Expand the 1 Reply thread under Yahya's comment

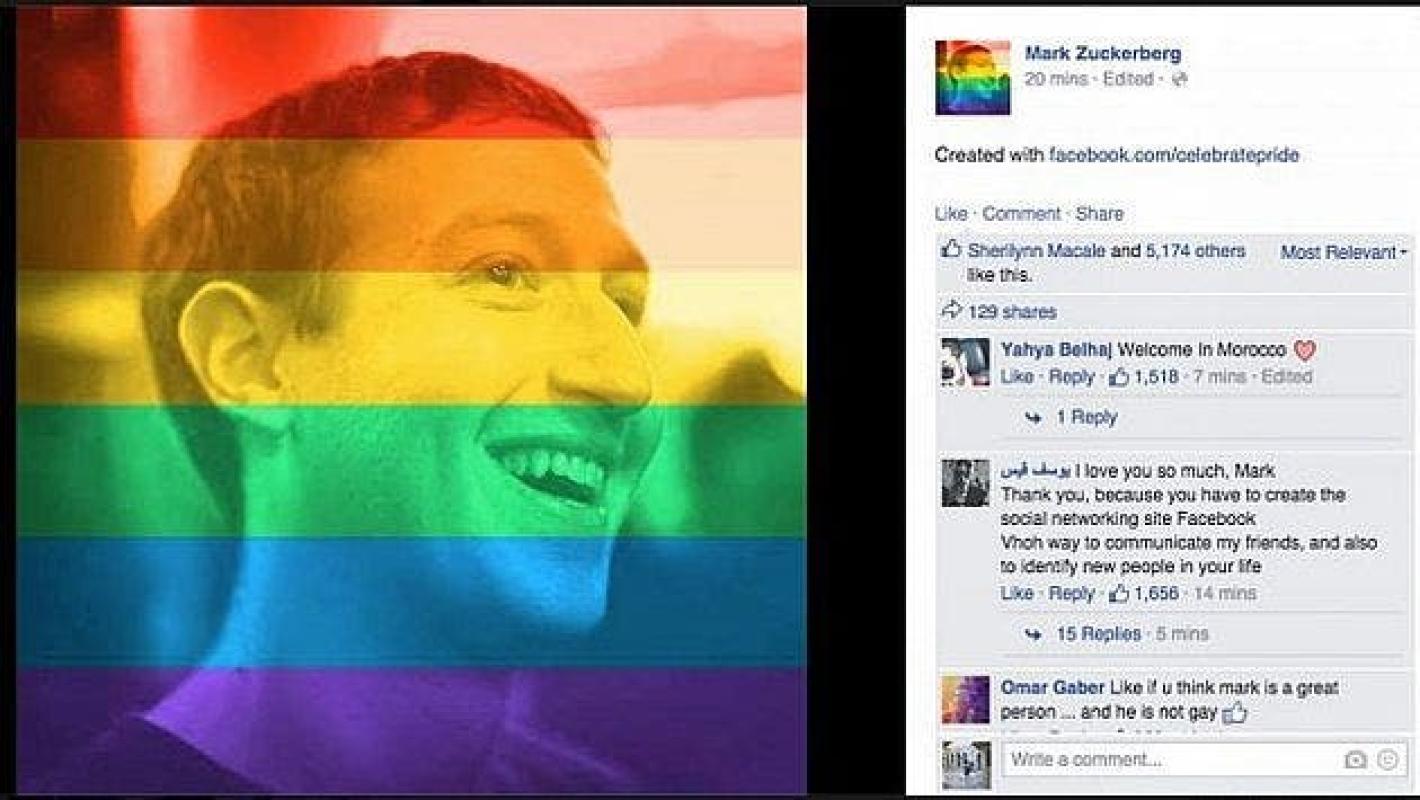coord(1086,418)
